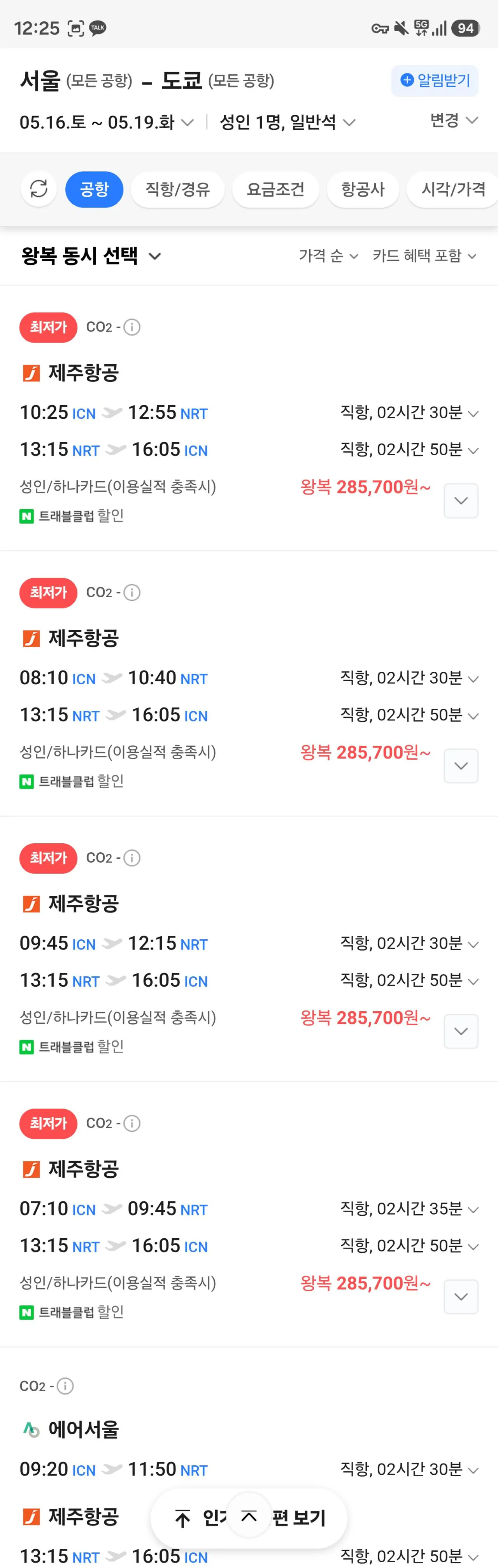Enable the 직항/경유 filter
Viewport: 498px width, 1568px height.
[x=177, y=189]
